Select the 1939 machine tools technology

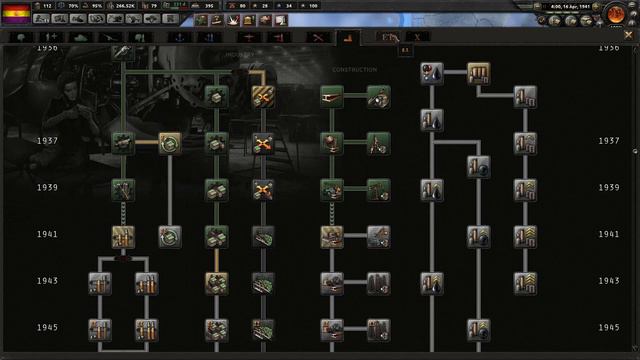pos(123,190)
